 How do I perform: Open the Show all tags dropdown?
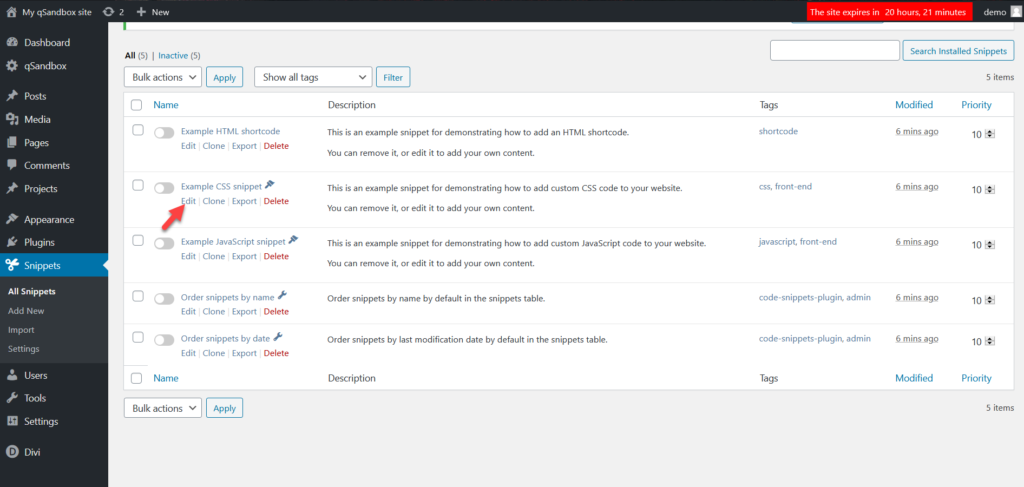(313, 77)
